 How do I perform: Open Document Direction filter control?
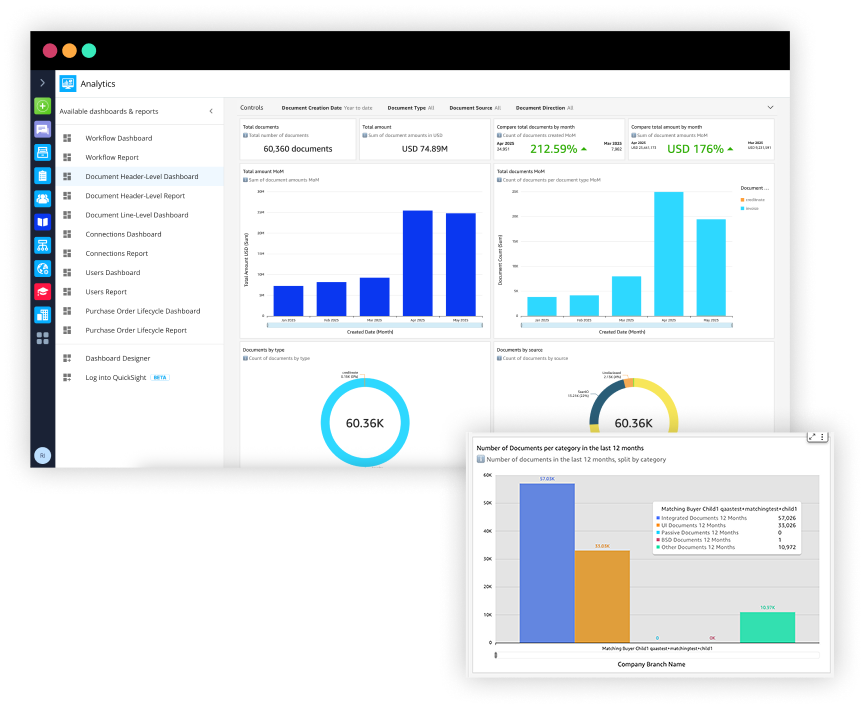(x=544, y=108)
